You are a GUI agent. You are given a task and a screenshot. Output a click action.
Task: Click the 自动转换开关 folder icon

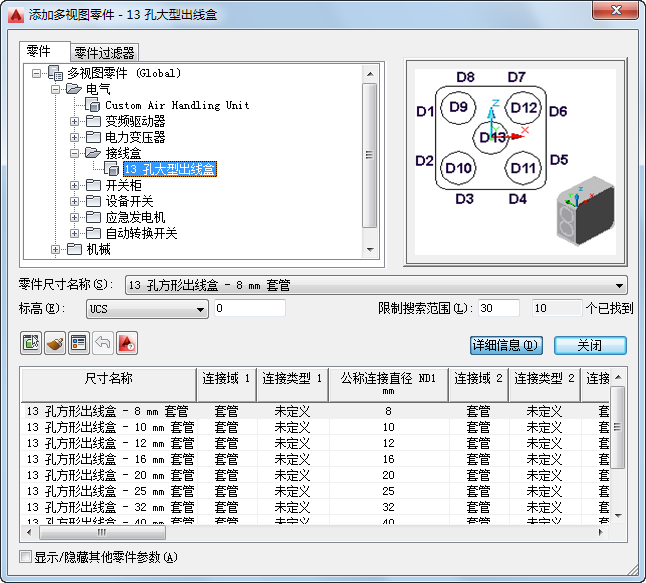point(94,234)
